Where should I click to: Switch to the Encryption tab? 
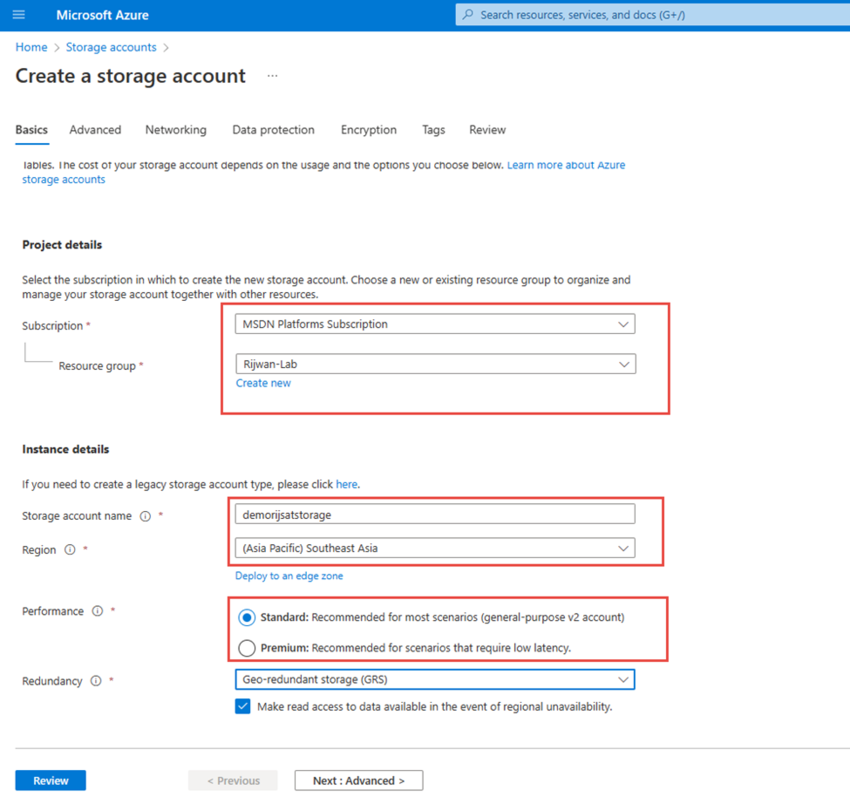[369, 130]
